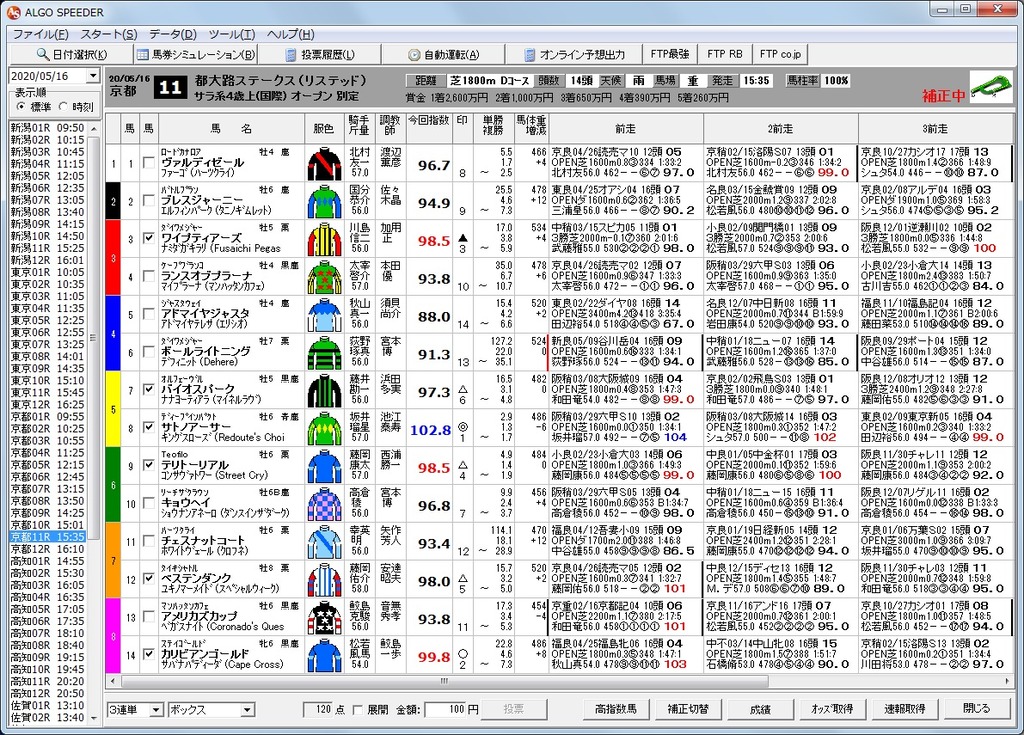The image size is (1024, 735).
Task: Open the データ menu
Action: 172,34
